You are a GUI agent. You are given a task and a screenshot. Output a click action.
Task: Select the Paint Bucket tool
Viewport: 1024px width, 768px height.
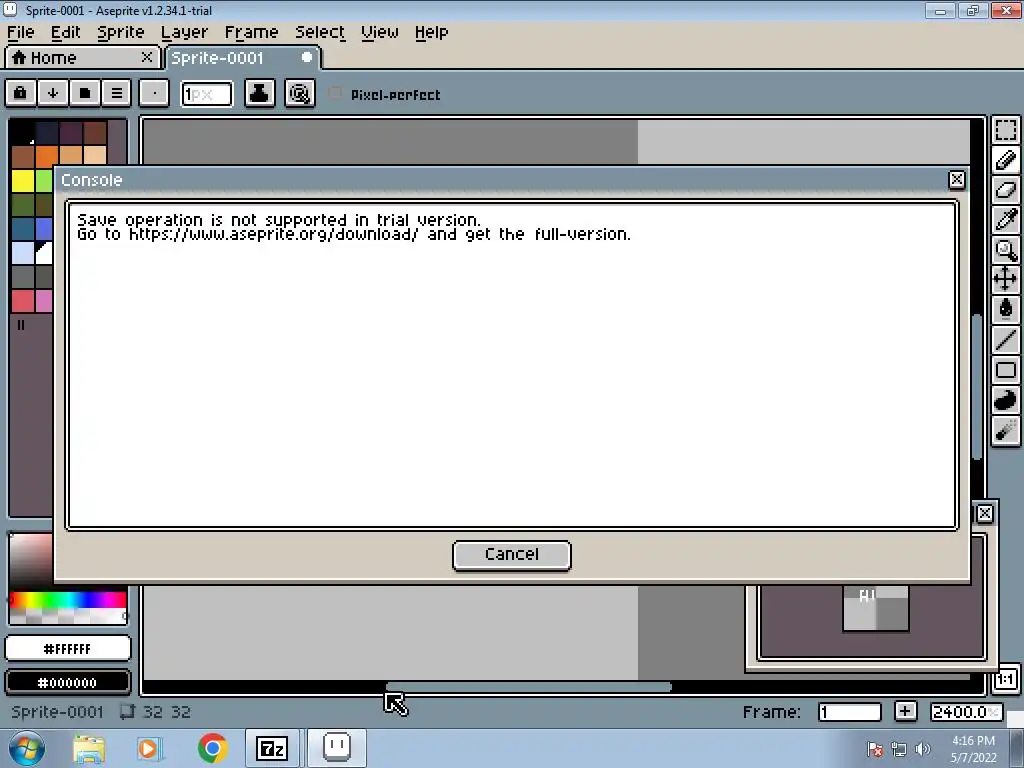click(x=1006, y=310)
